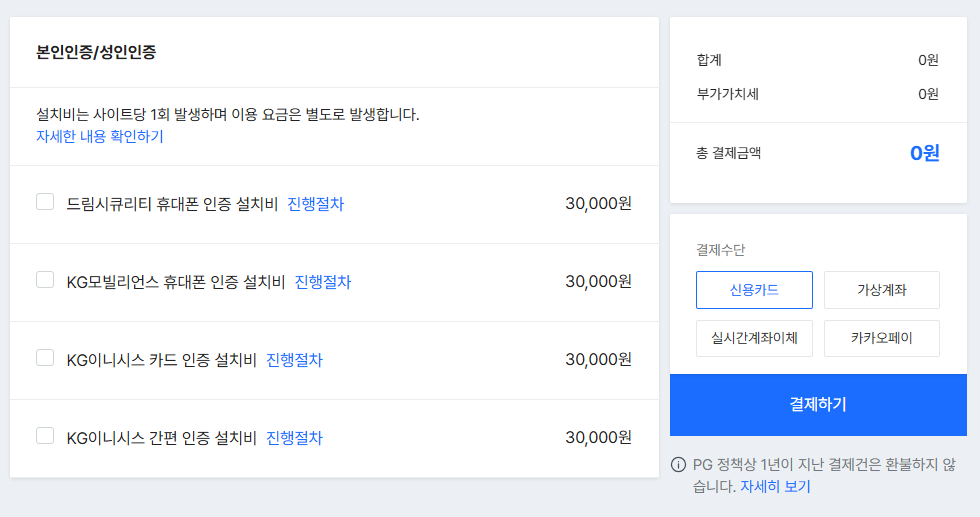The height and width of the screenshot is (517, 980).
Task: Click the 결제수단 section label
Action: point(721,250)
